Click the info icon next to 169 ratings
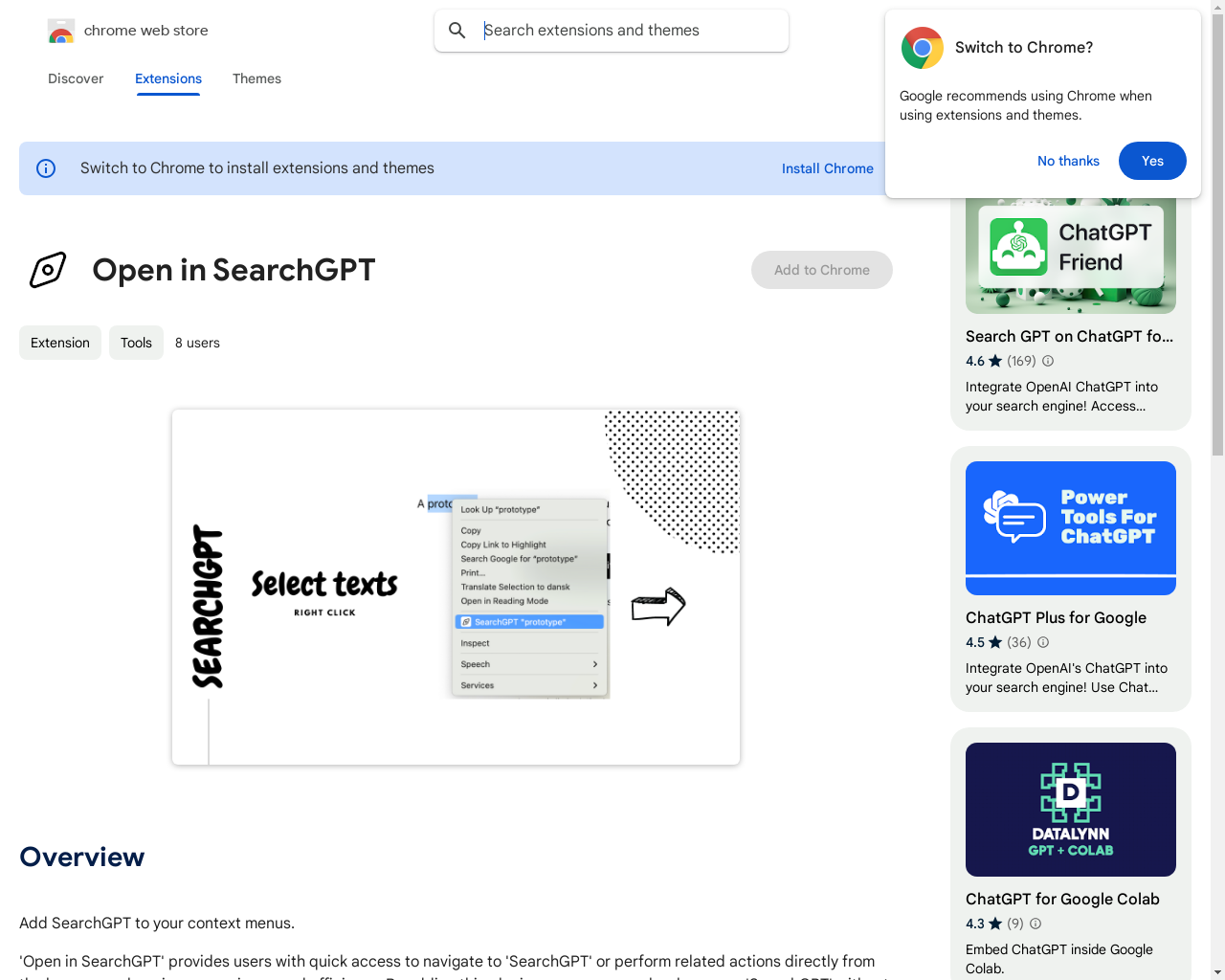Viewport: 1225px width, 980px height. point(1048,361)
